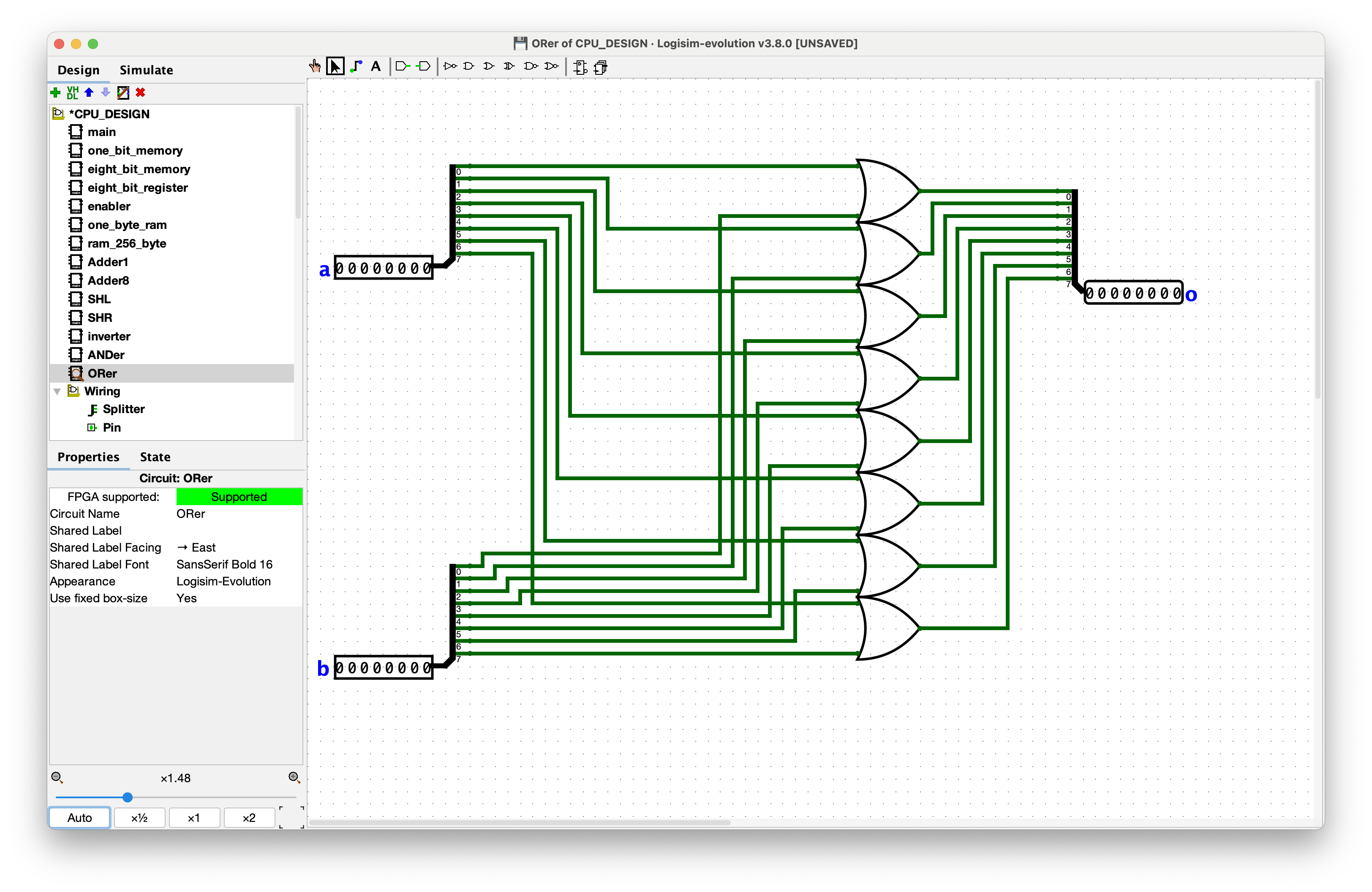The height and width of the screenshot is (892, 1372).
Task: Click the zoom in magnifier icon
Action: click(294, 777)
